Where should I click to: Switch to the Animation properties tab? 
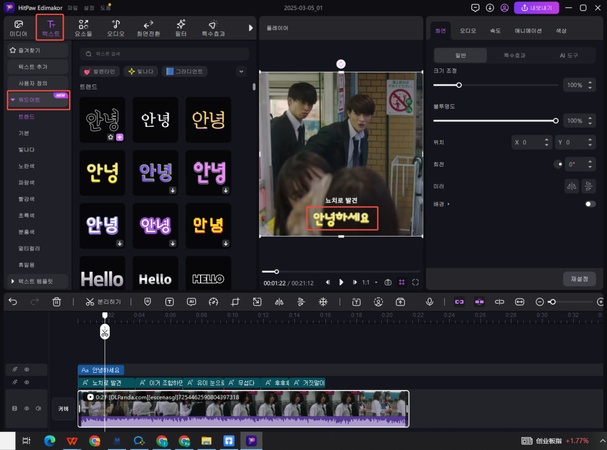[528, 31]
